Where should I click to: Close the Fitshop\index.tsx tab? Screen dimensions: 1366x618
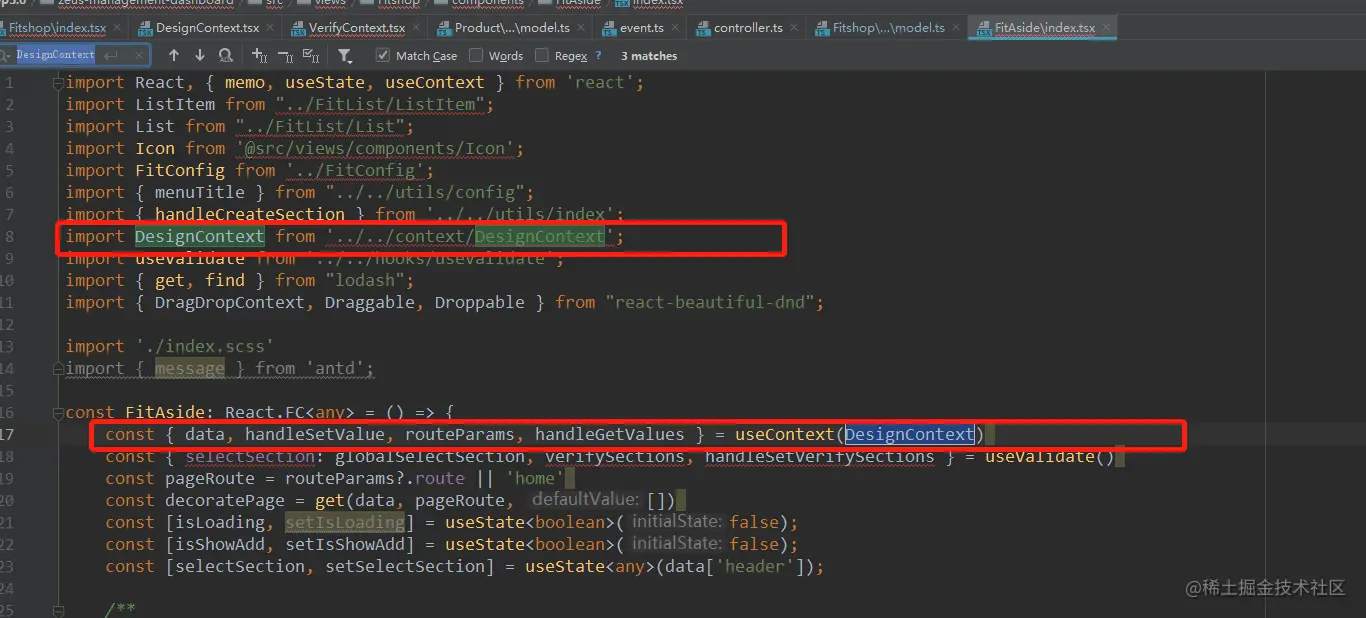118,28
